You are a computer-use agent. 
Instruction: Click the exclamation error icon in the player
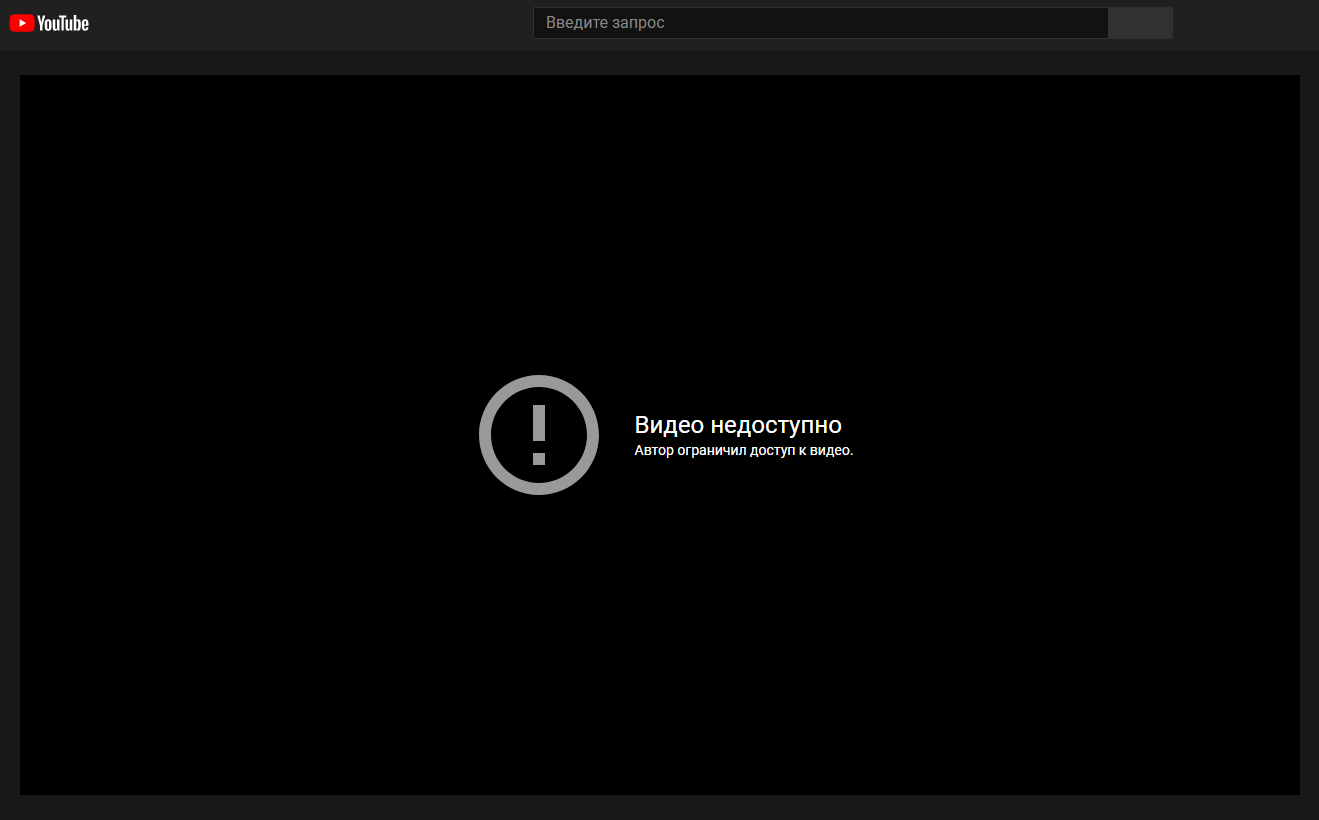[x=539, y=435]
